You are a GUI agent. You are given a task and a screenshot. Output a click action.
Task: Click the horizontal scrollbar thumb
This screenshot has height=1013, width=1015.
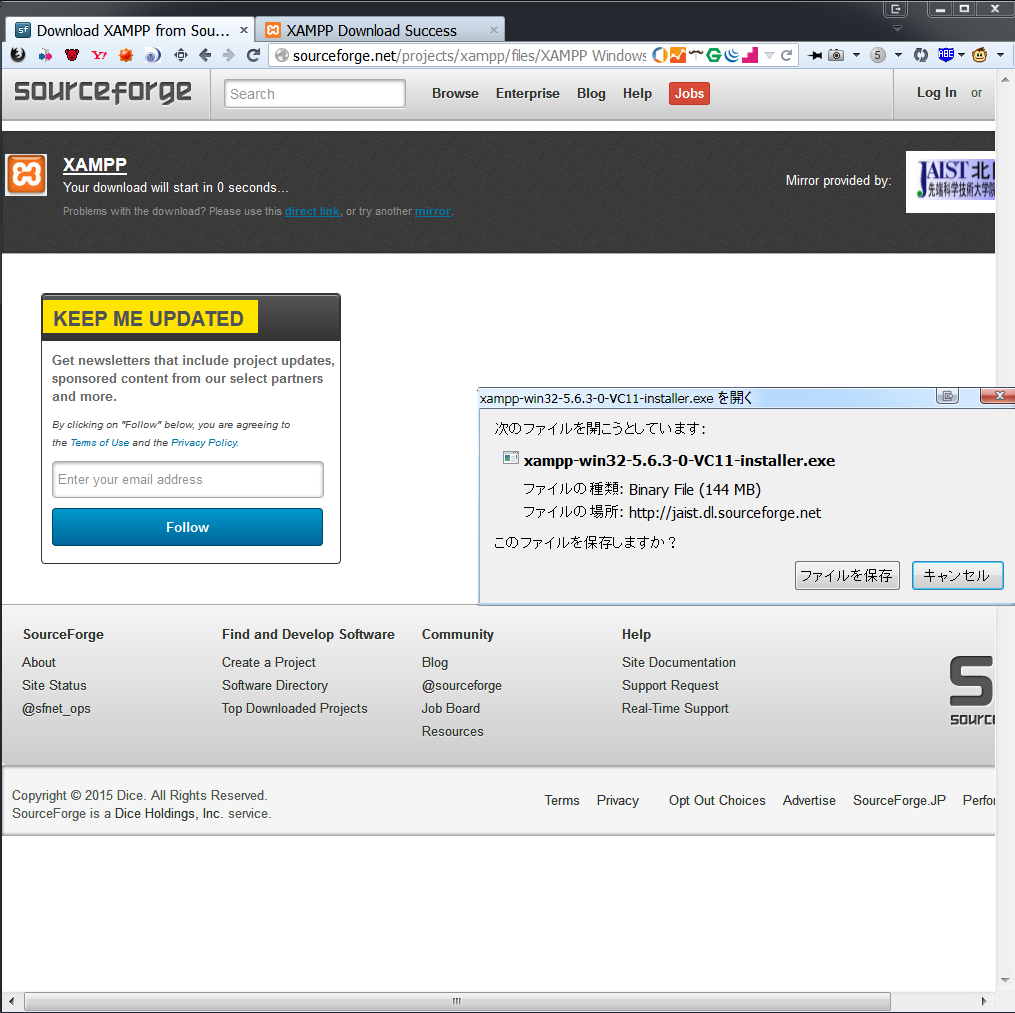457,1001
